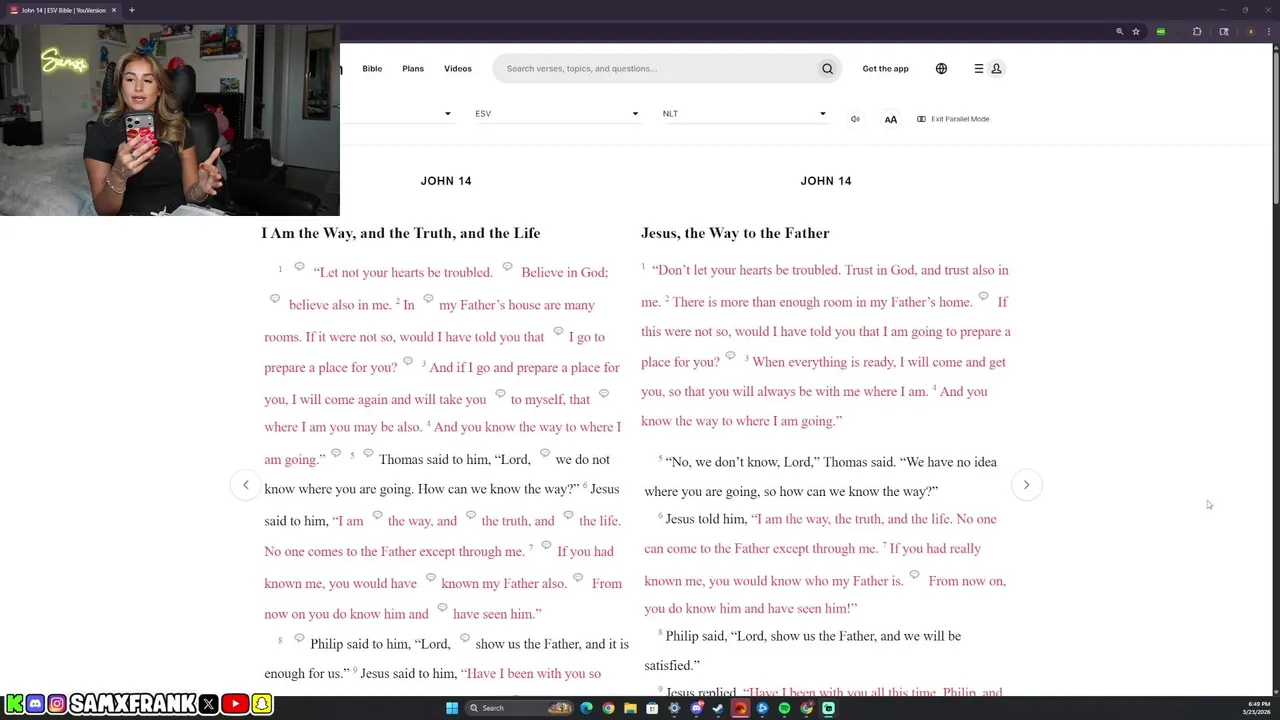This screenshot has width=1280, height=720.
Task: Go to next chapter arrow
Action: click(1026, 485)
